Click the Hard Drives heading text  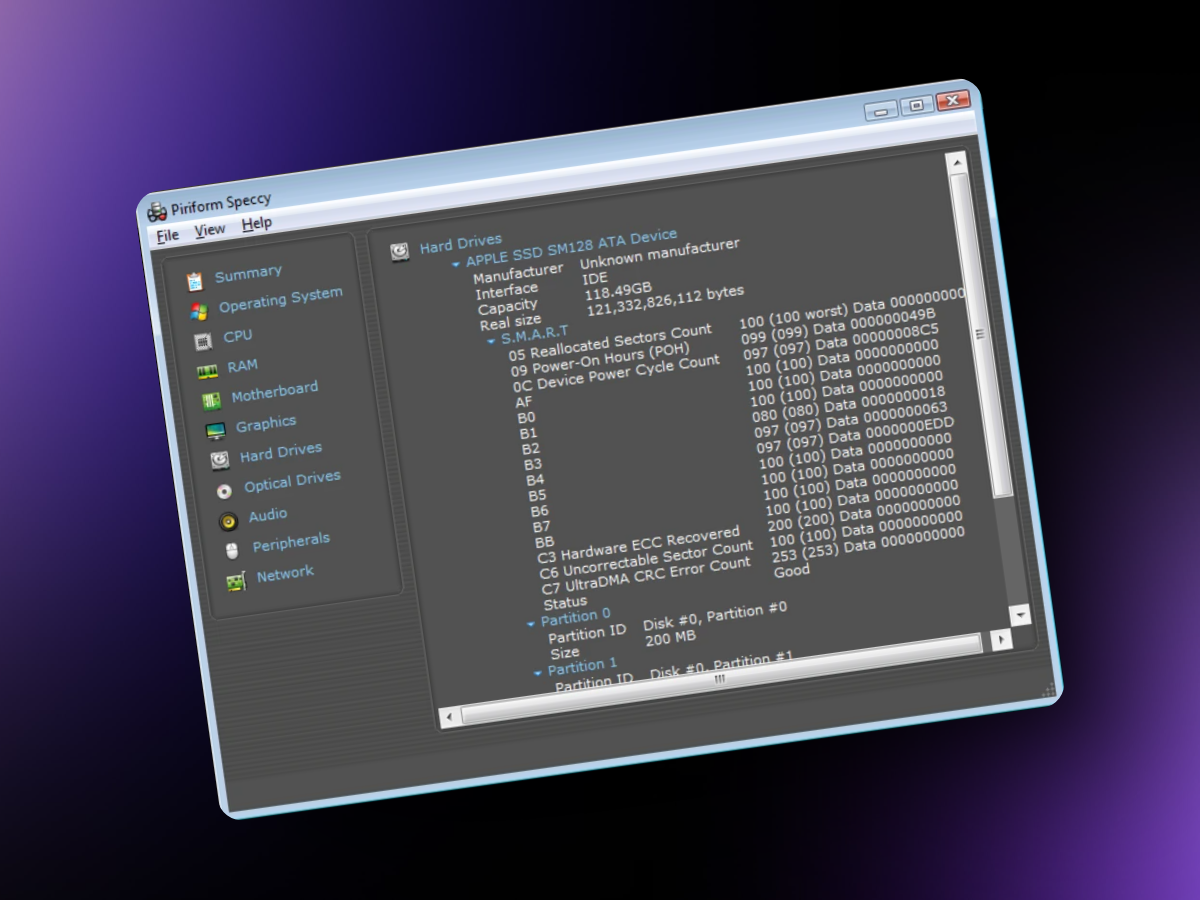pyautogui.click(x=460, y=243)
